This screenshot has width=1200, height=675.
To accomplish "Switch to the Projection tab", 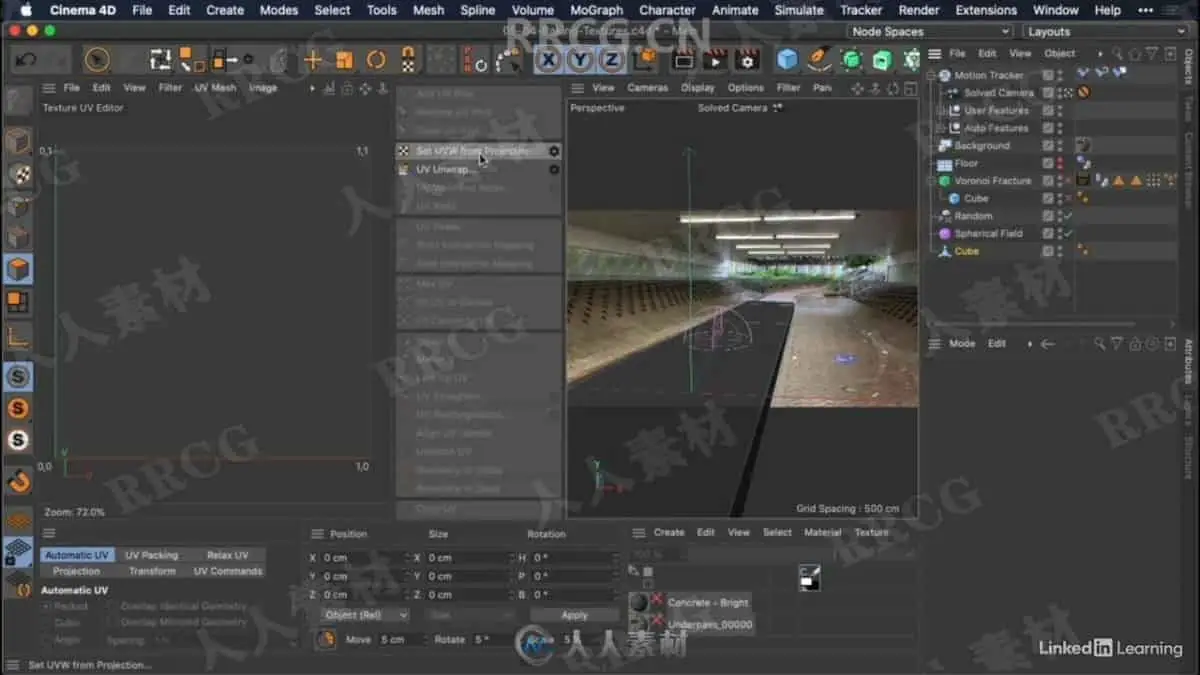I will coord(77,571).
